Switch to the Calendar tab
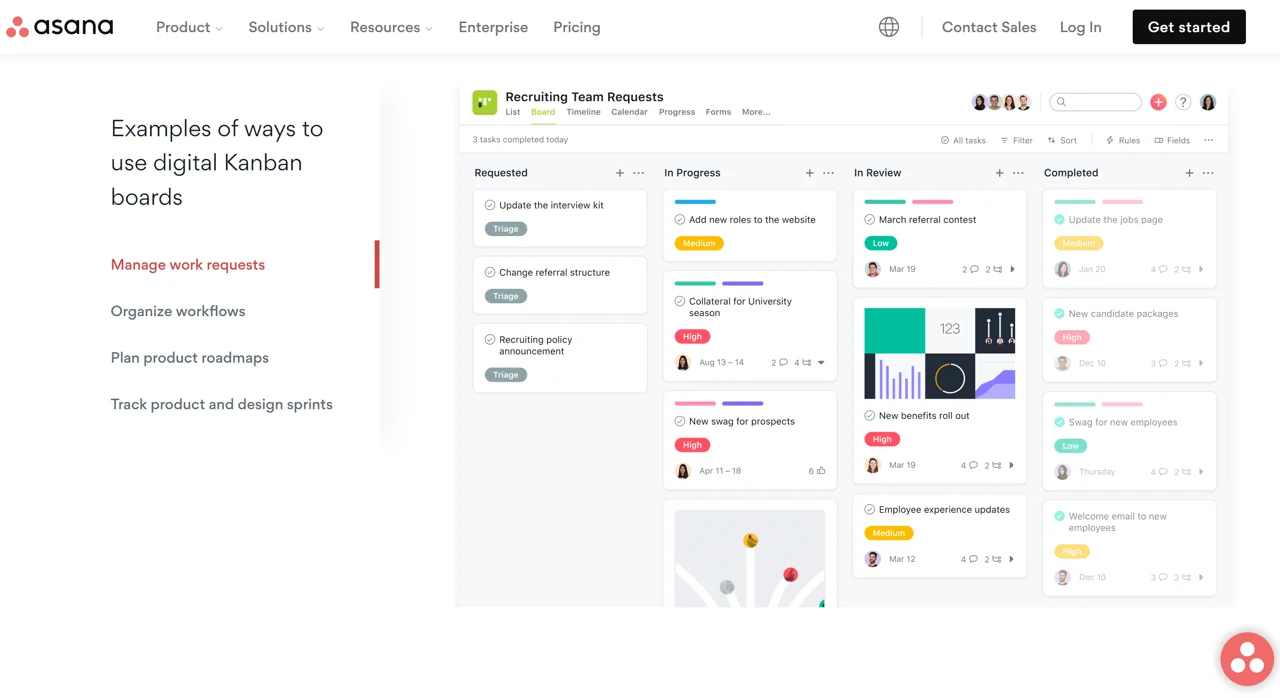 (629, 112)
